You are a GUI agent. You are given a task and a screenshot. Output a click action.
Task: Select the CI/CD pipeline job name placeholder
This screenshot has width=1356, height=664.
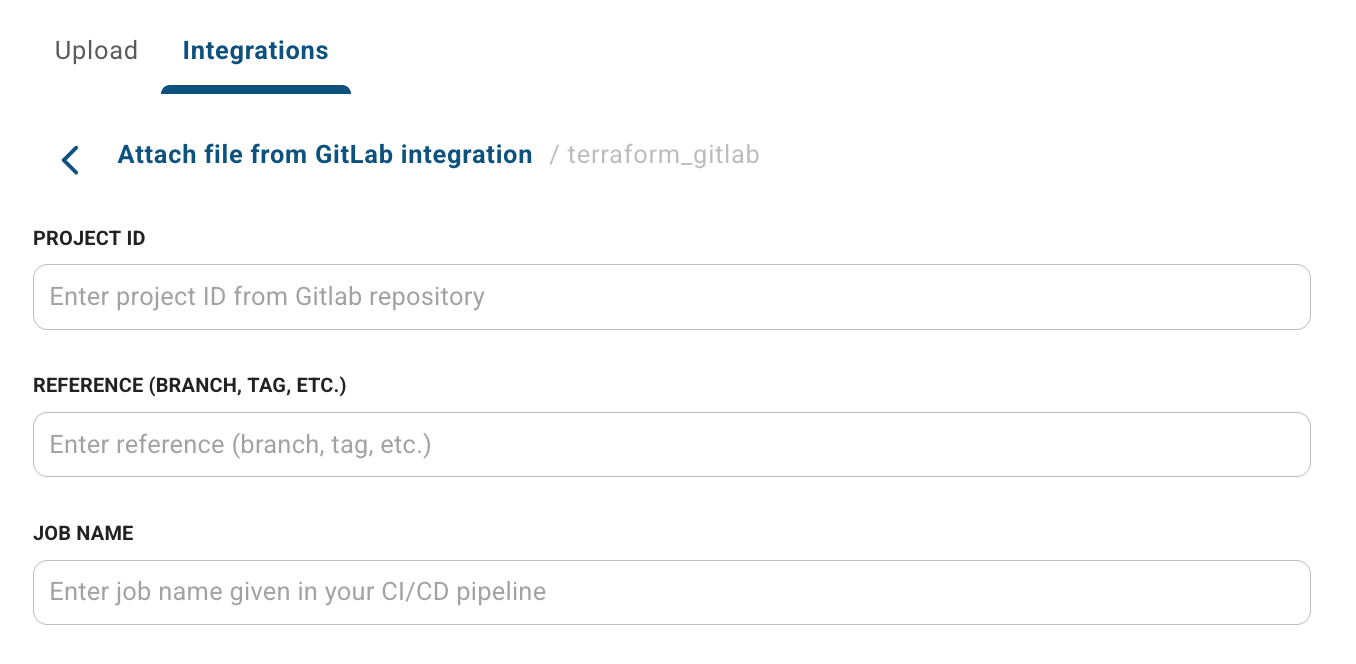click(298, 592)
